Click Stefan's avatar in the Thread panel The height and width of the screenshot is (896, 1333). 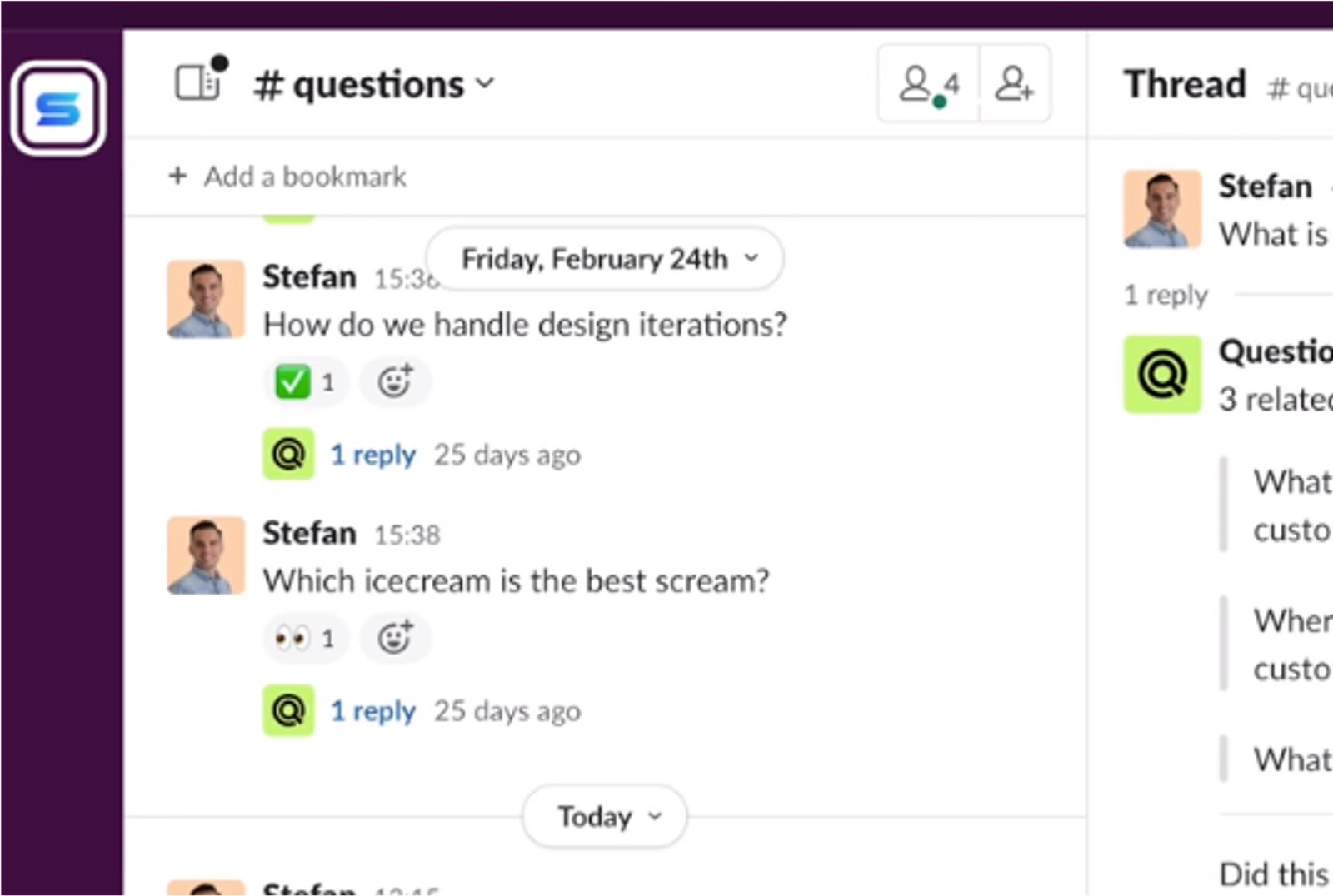pyautogui.click(x=1162, y=209)
